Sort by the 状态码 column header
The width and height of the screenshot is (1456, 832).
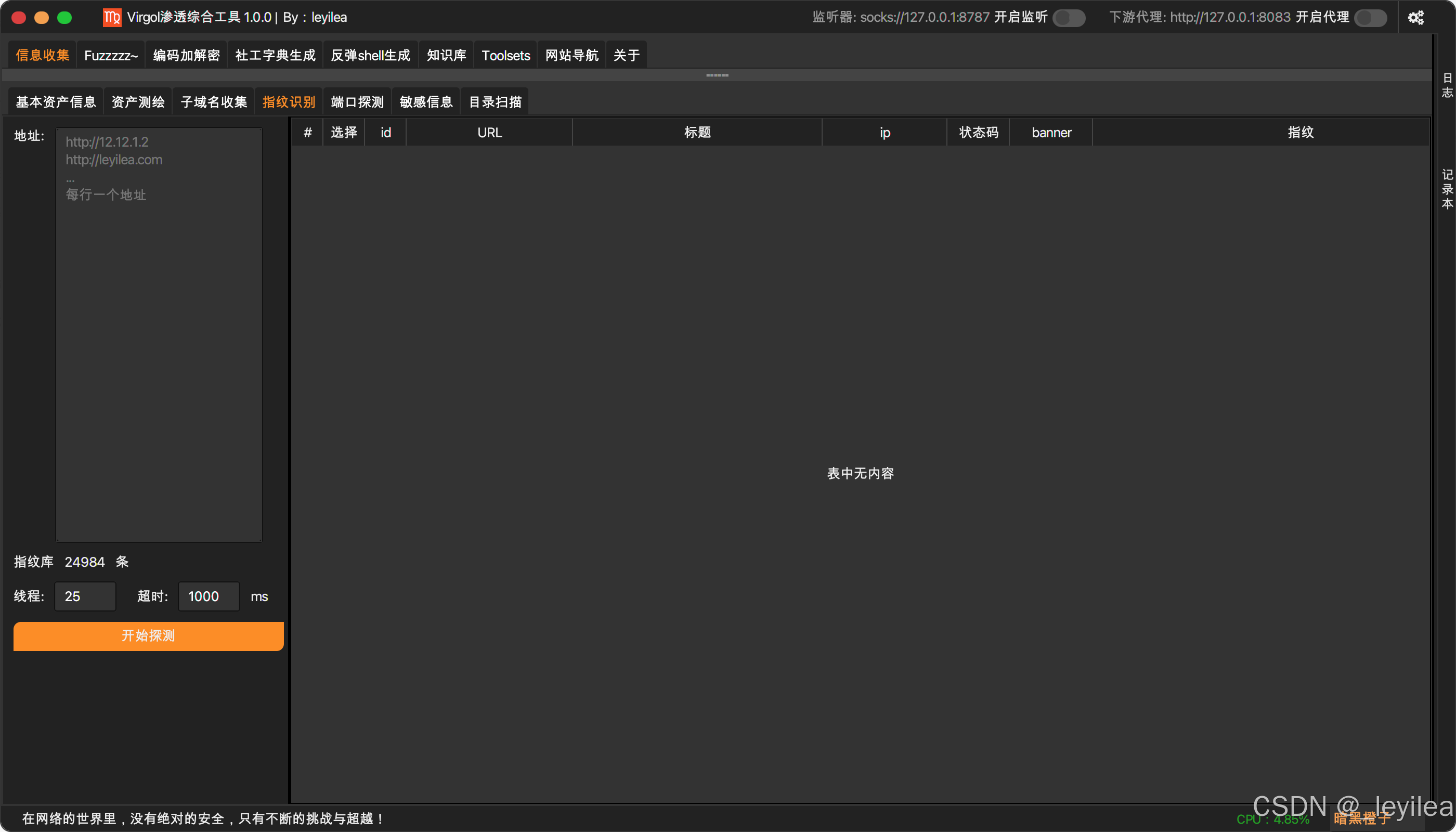(x=978, y=133)
